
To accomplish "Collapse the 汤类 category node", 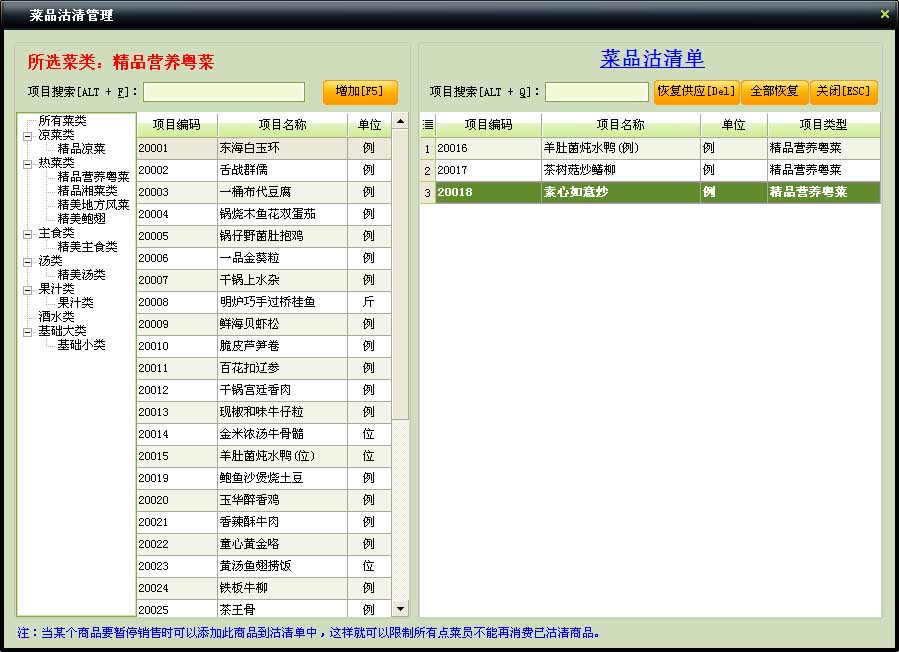I will point(27,261).
